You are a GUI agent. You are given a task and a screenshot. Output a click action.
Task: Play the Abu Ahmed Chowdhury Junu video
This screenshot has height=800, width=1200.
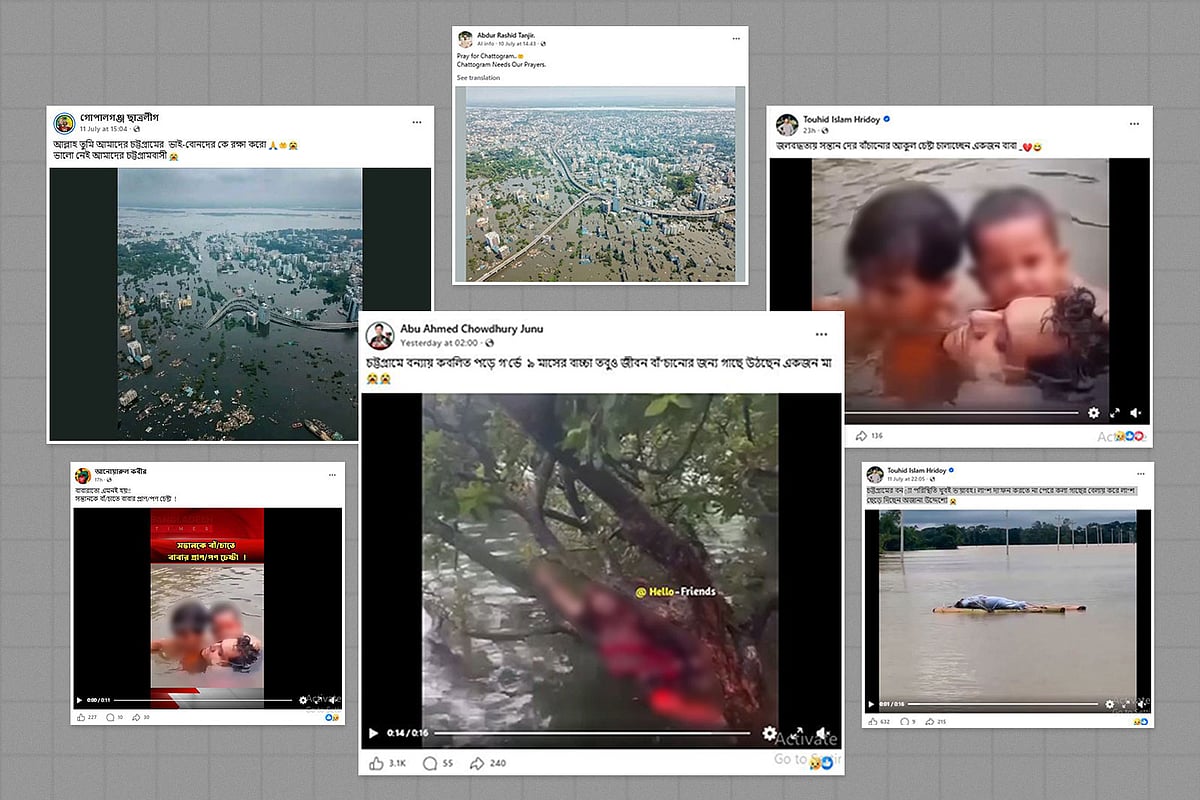(x=374, y=733)
